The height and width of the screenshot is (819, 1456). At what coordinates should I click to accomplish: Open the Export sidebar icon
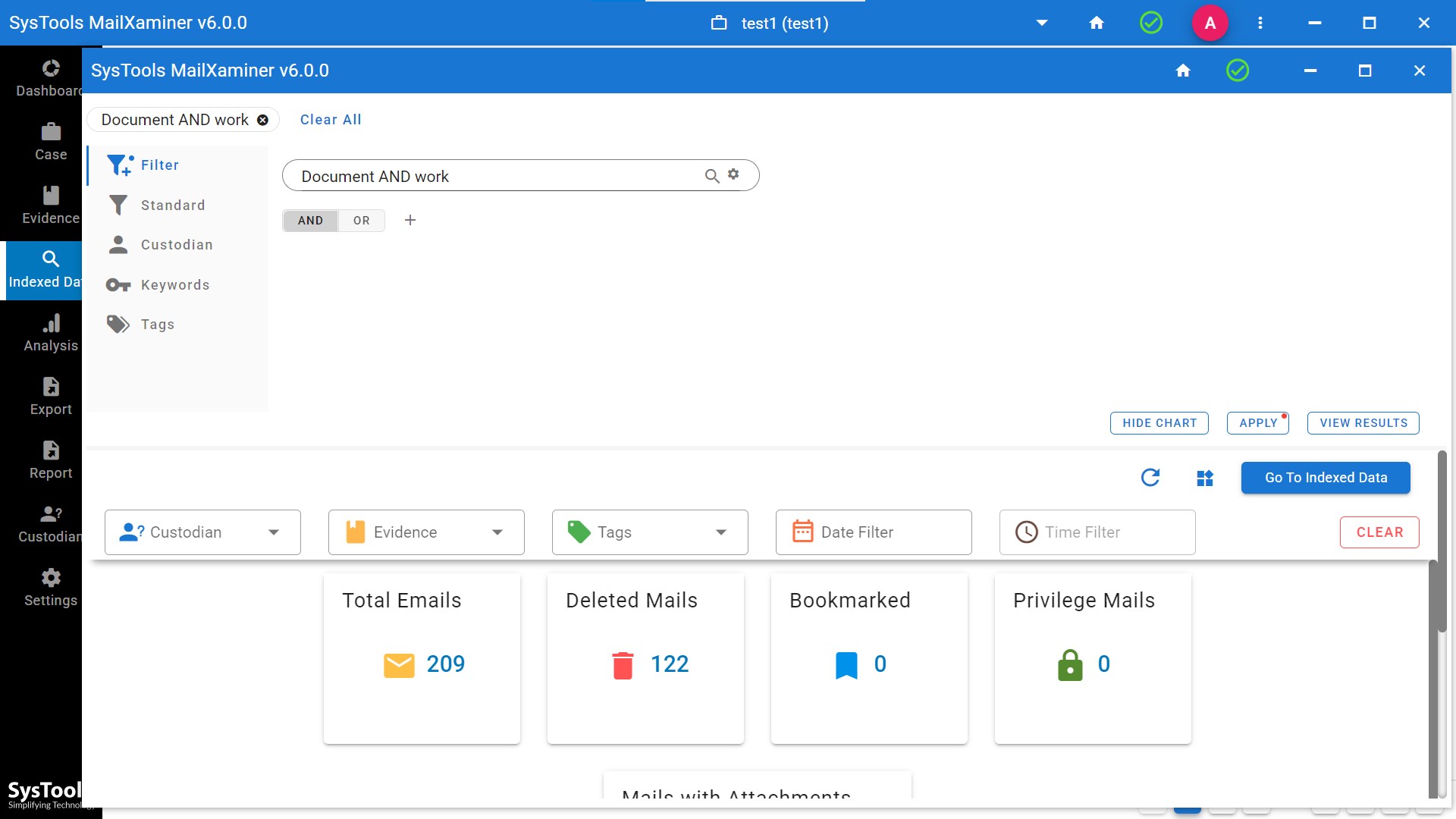pos(51,387)
